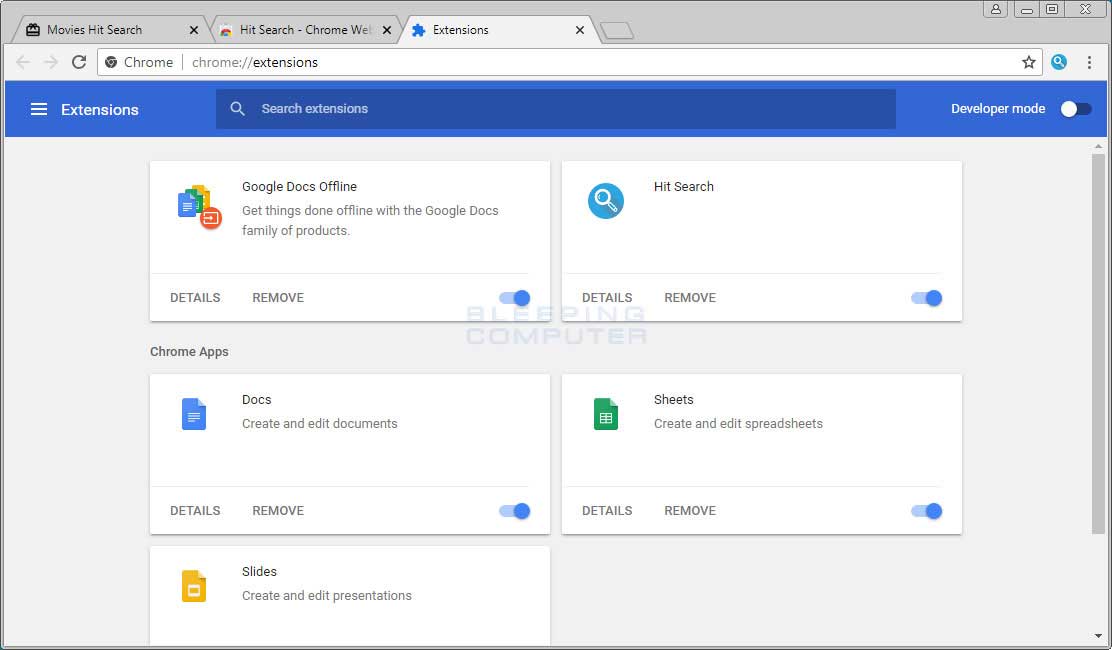
Task: Remove the Google Docs Offline extension
Action: (278, 298)
